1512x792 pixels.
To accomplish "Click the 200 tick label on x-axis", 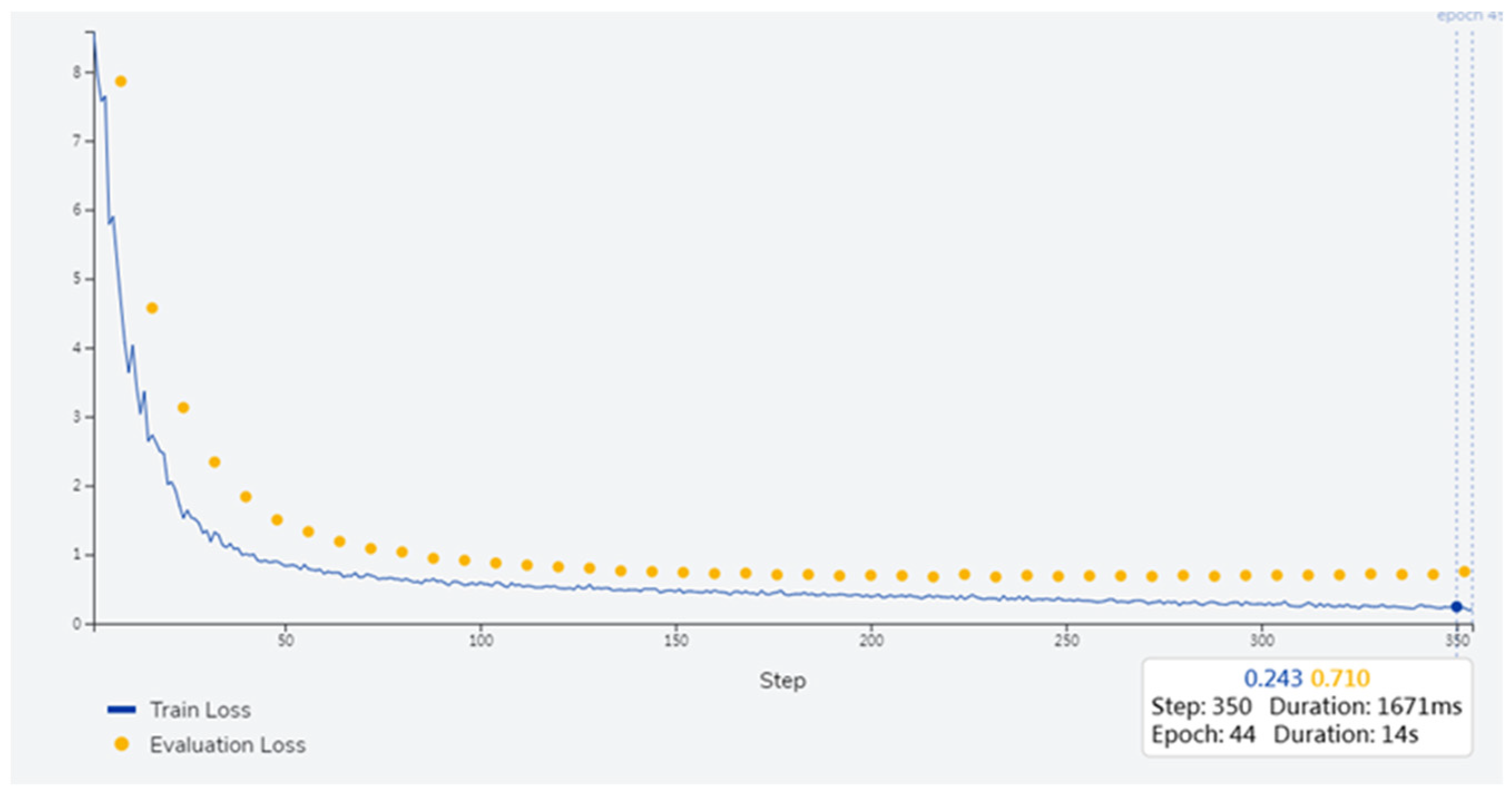I will (871, 641).
